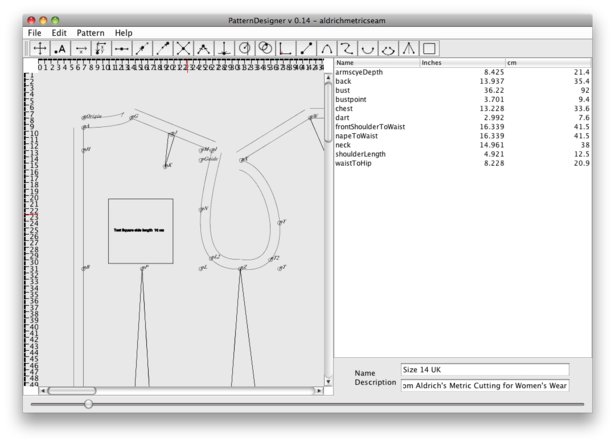Select the armscyeDepth measurement row

[462, 72]
